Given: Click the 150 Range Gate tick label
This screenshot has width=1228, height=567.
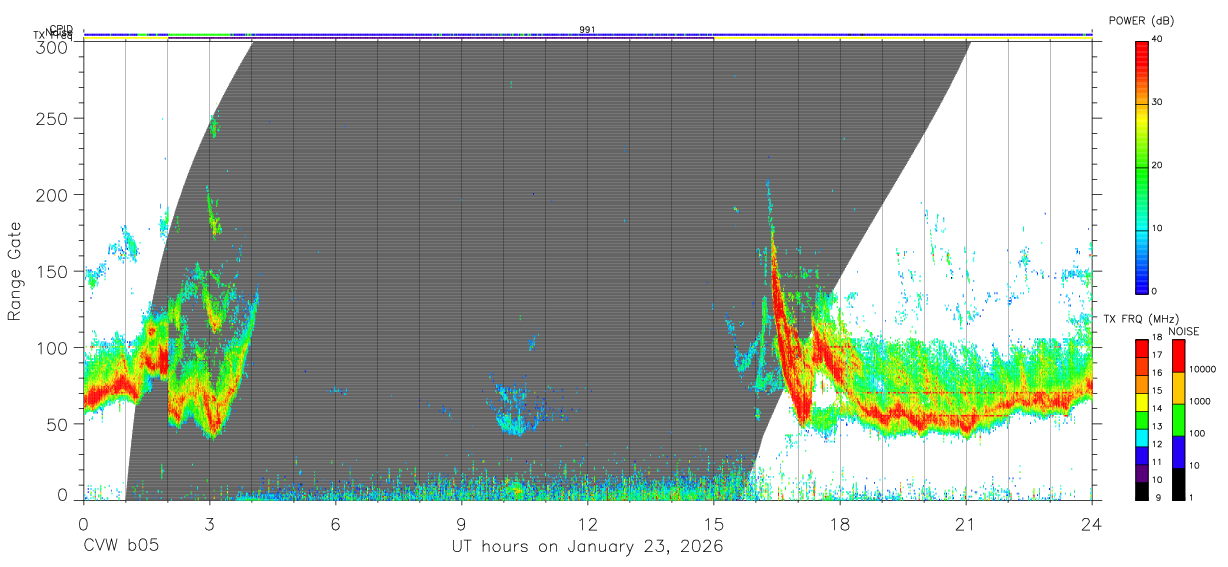Looking at the screenshot, I should tap(53, 271).
